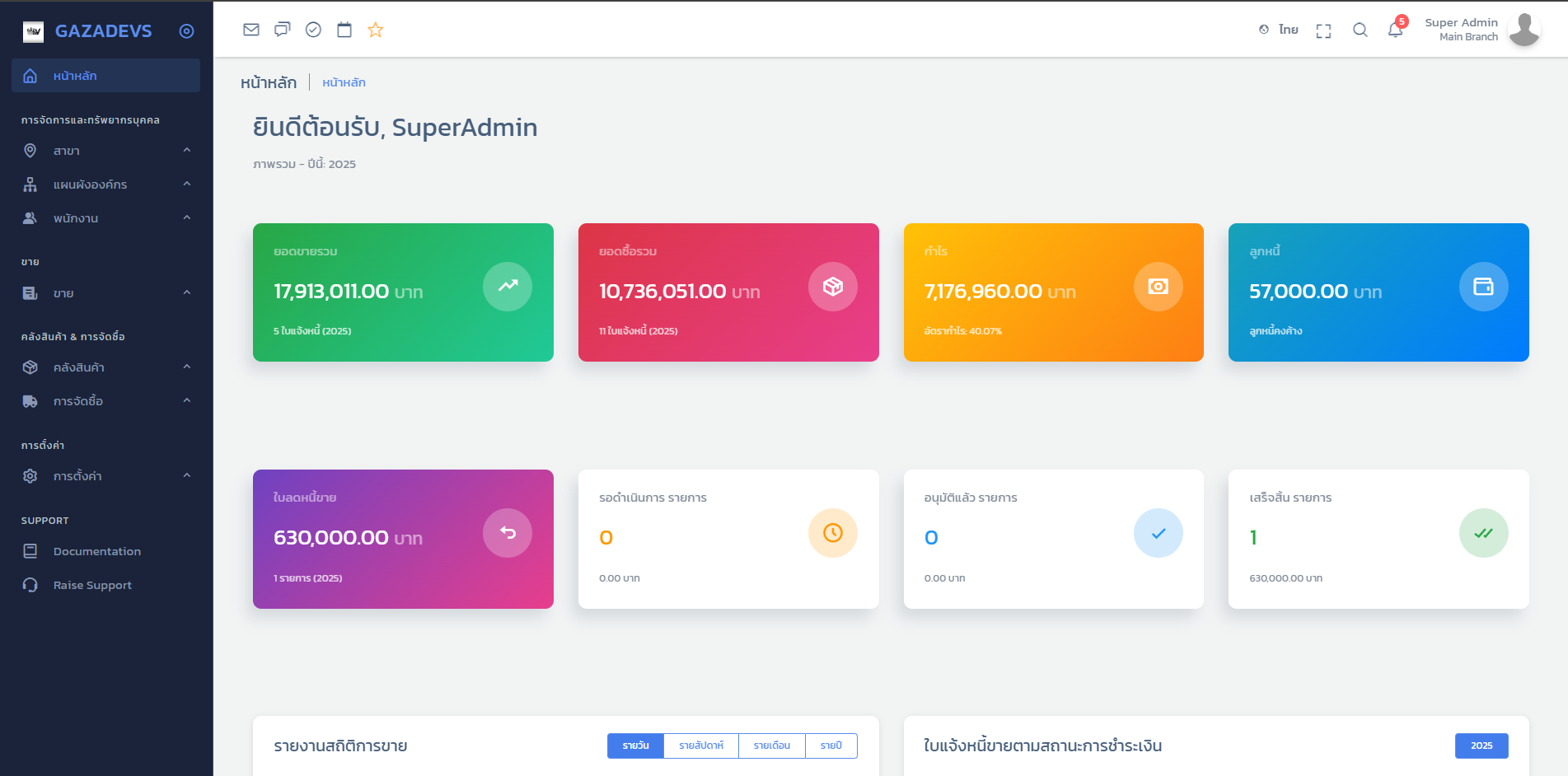Open the chat messages icon

tap(283, 30)
